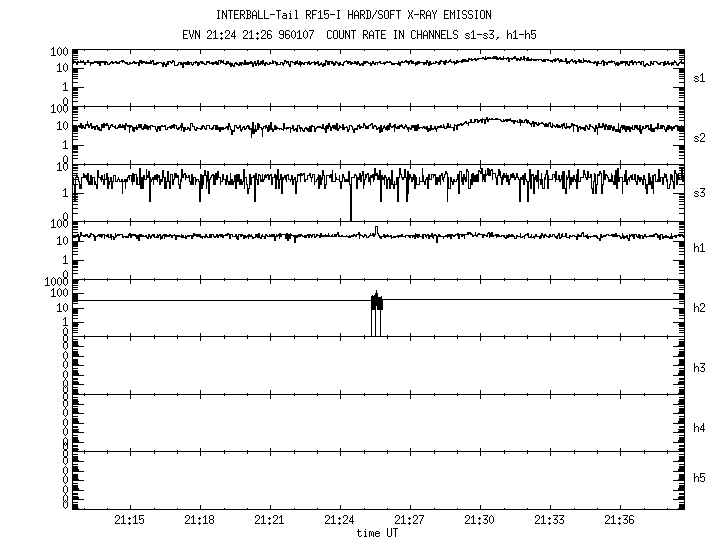
Task: Select the 21:30 time tick label
Action: pyautogui.click(x=480, y=521)
